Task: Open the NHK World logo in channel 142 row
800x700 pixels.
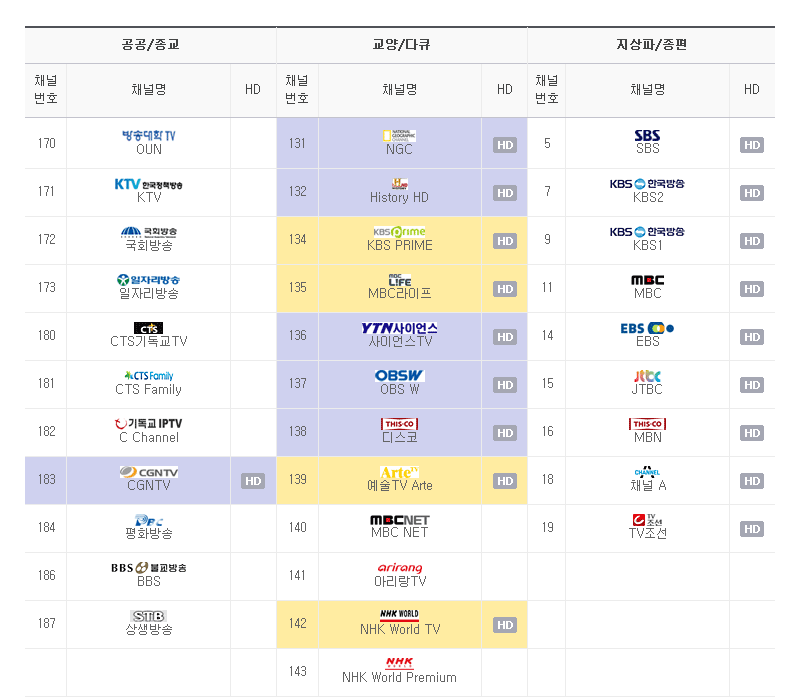Action: point(399,615)
